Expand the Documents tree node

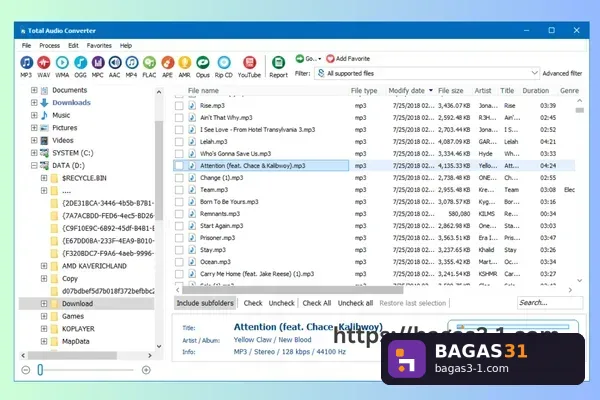pyautogui.click(x=34, y=90)
